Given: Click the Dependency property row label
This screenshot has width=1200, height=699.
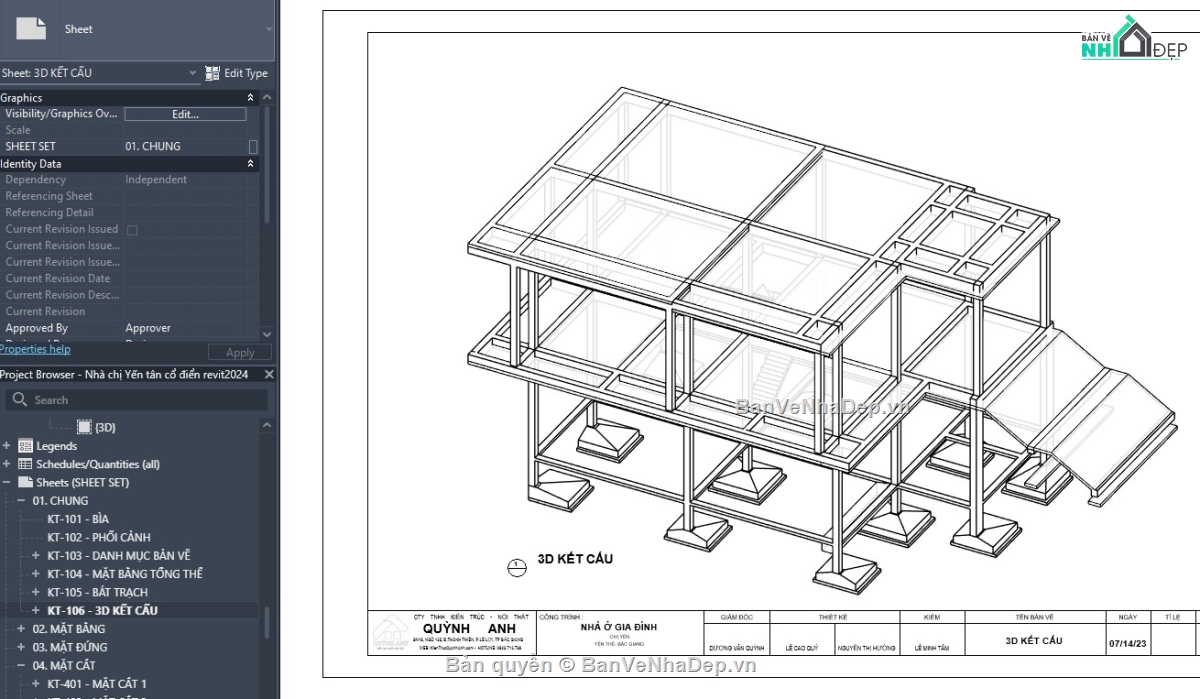Looking at the screenshot, I should [x=36, y=180].
